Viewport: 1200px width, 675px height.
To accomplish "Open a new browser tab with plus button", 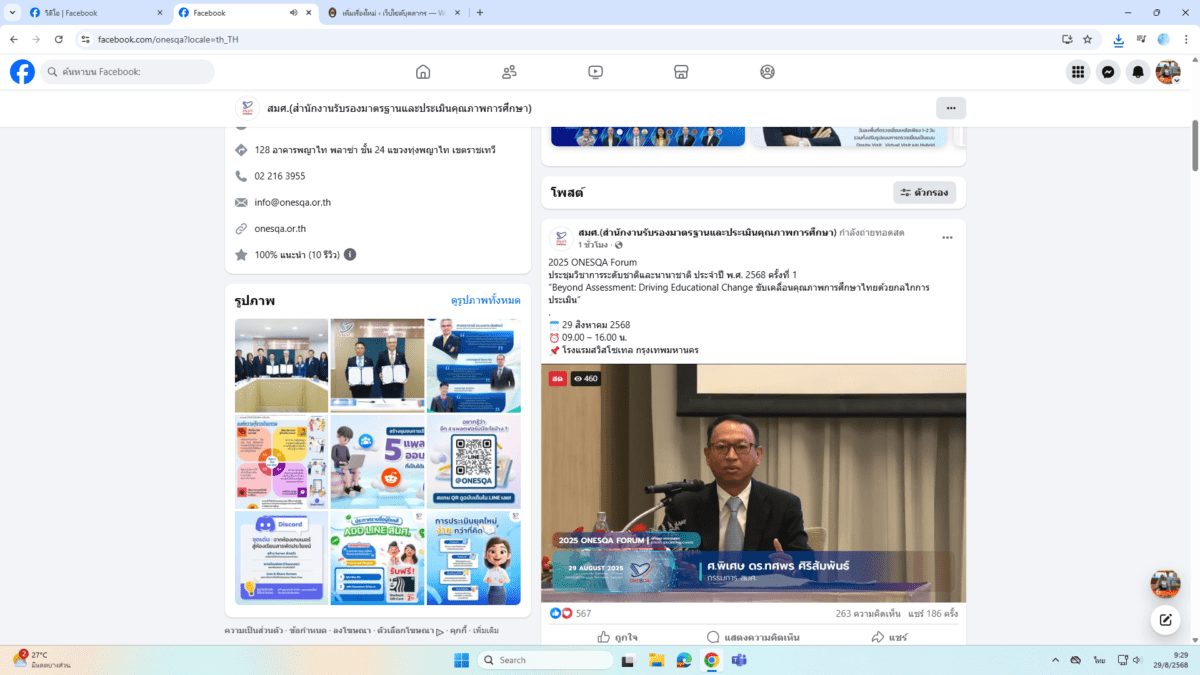I will click(x=480, y=13).
